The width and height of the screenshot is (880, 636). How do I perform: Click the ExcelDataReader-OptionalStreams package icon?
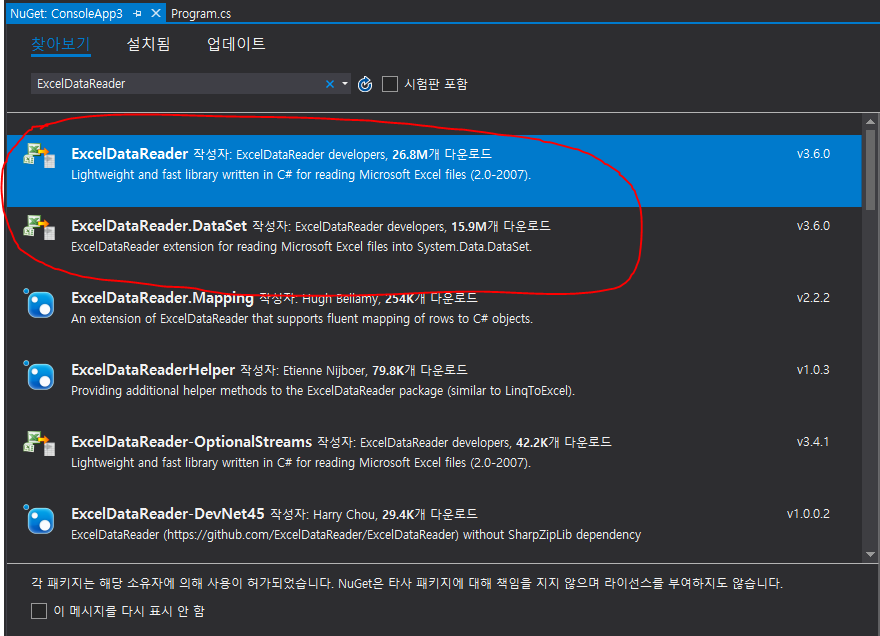39,443
